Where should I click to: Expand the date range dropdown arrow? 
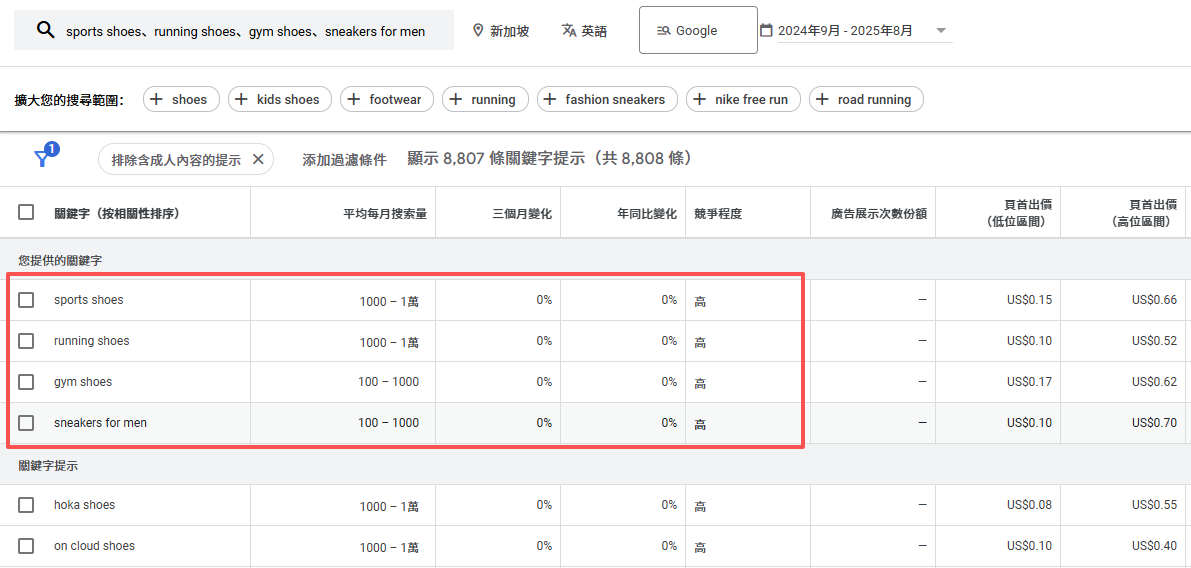click(940, 30)
